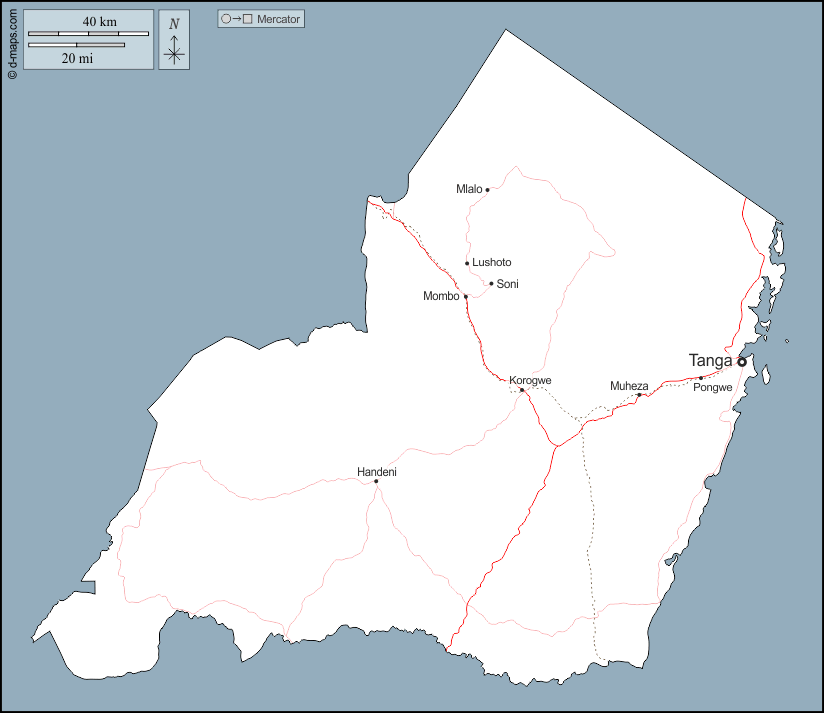Click the Muheza town label
824x713 pixels.
click(x=629, y=386)
